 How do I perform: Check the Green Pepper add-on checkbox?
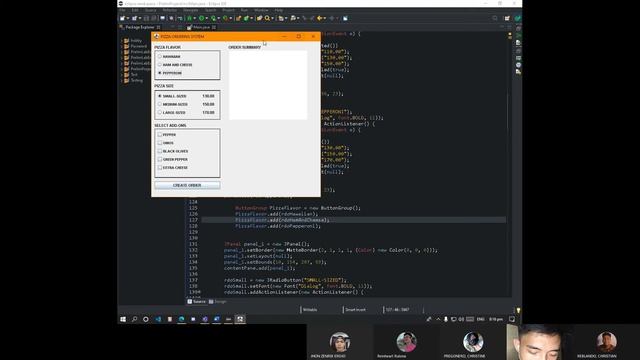[x=160, y=159]
